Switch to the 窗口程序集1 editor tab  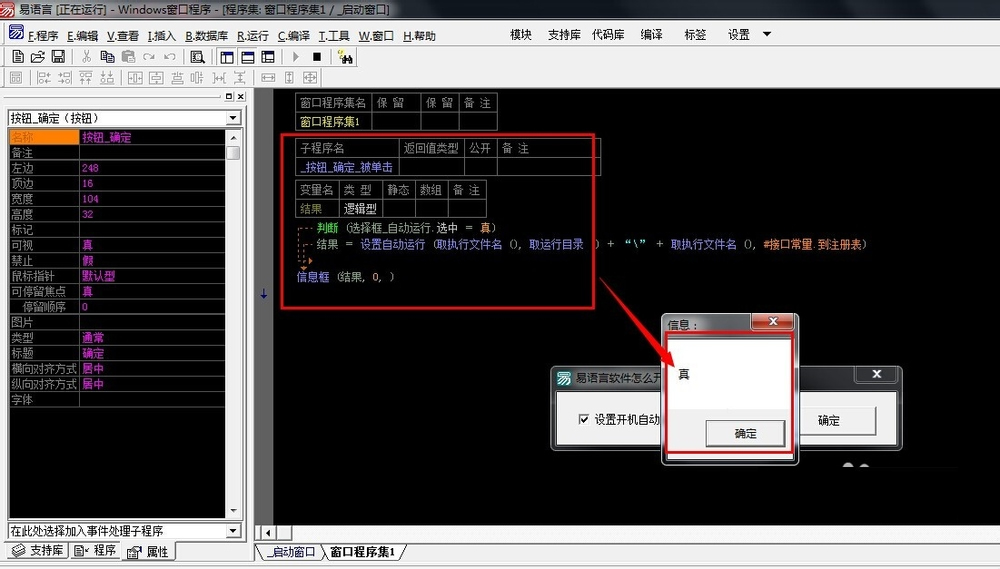click(x=362, y=552)
